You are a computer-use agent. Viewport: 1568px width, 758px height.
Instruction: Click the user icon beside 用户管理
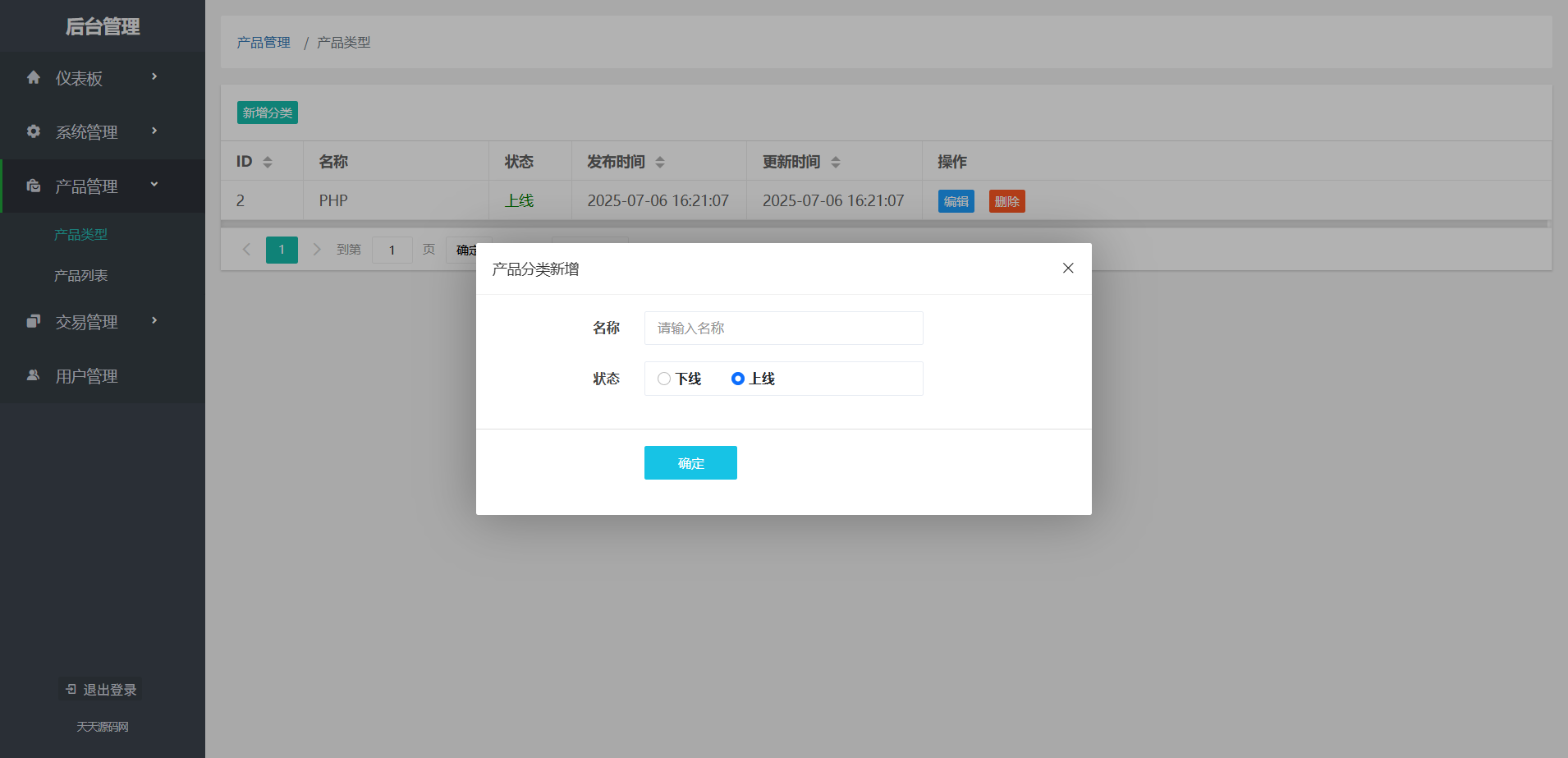[x=34, y=375]
